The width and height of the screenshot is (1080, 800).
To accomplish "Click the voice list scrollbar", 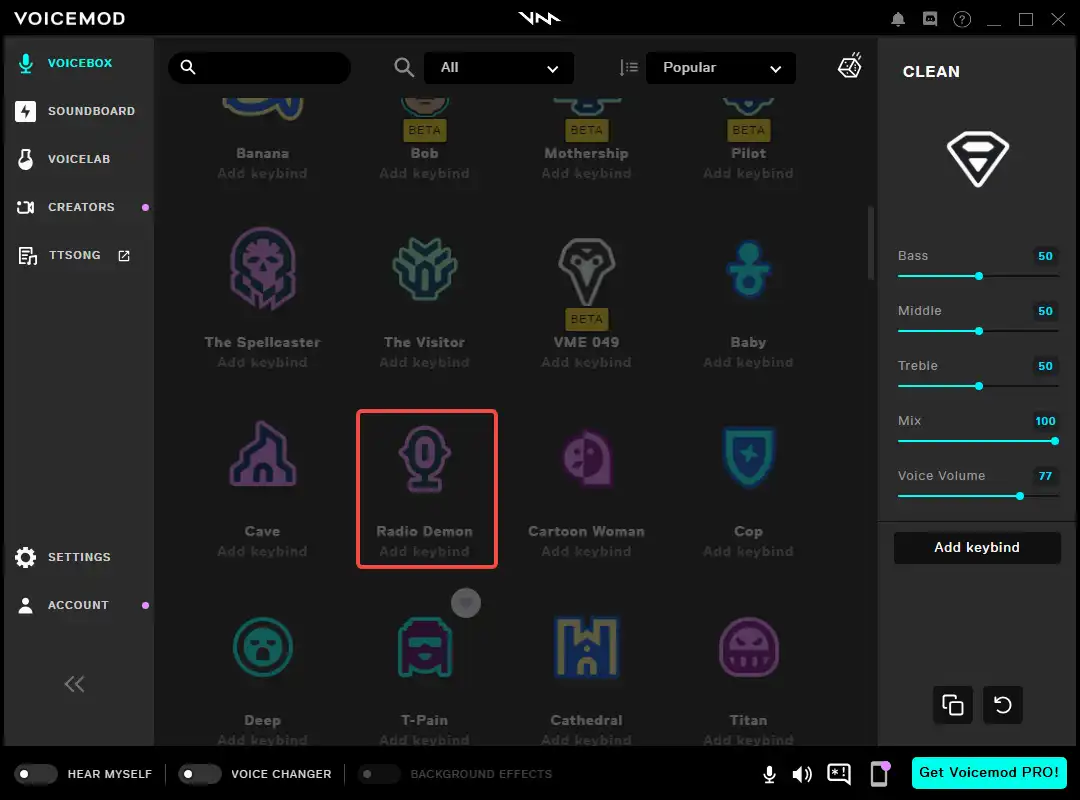I will tap(871, 243).
